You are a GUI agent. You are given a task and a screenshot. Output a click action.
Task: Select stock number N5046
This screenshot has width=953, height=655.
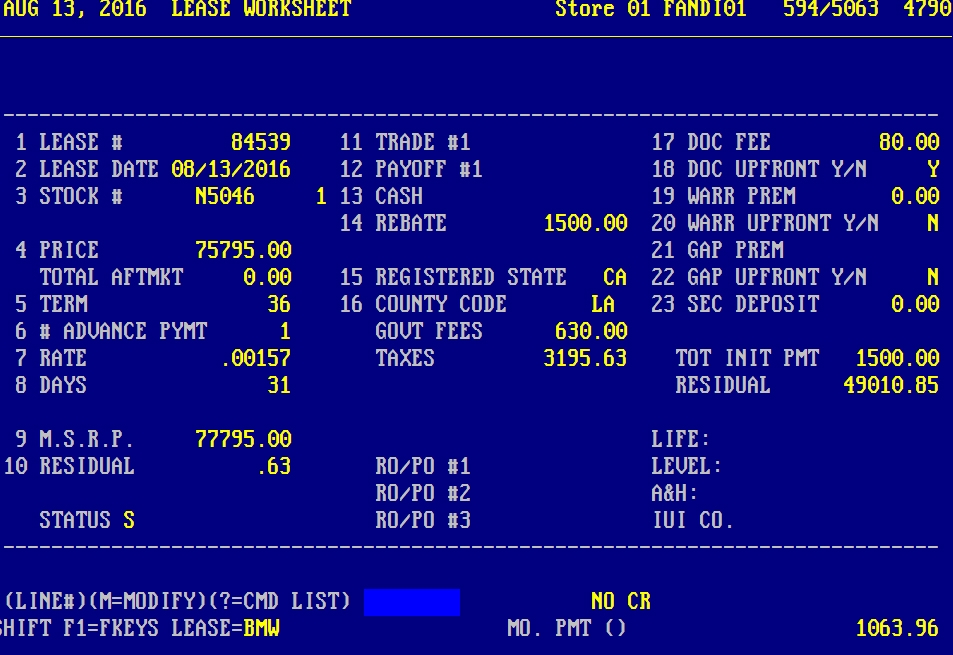coord(225,196)
